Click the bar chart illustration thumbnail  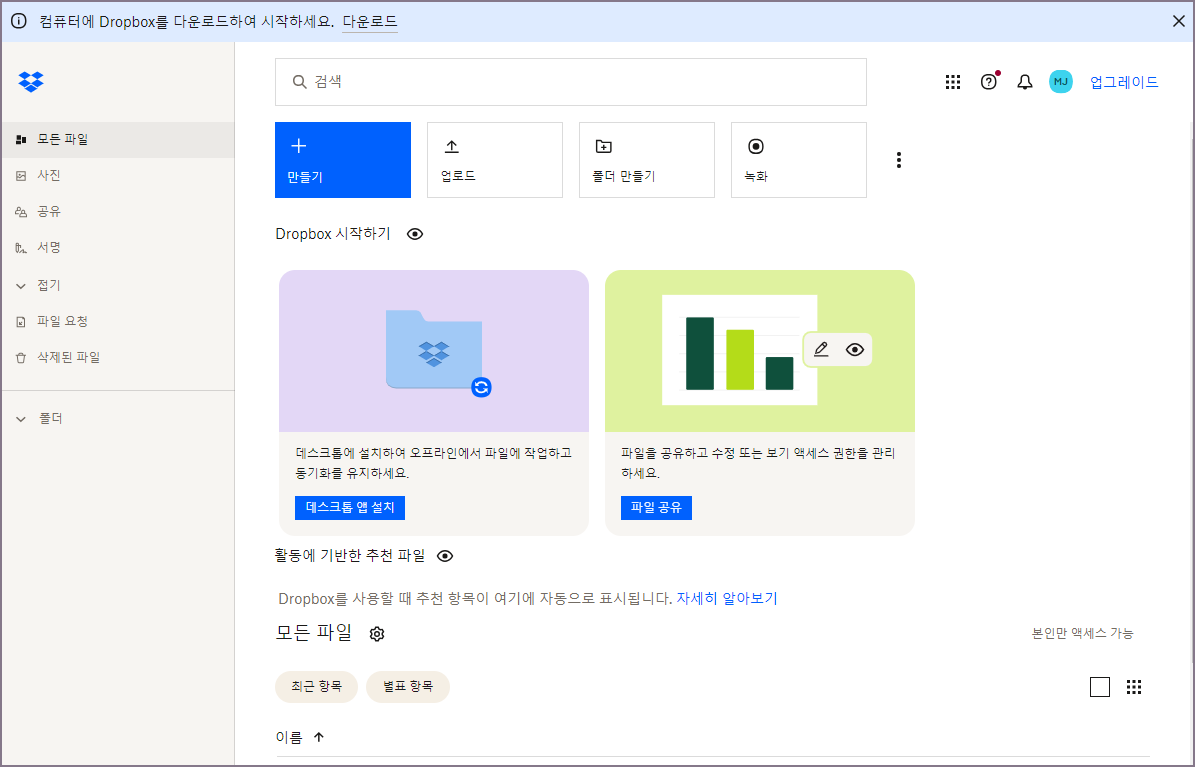[739, 350]
